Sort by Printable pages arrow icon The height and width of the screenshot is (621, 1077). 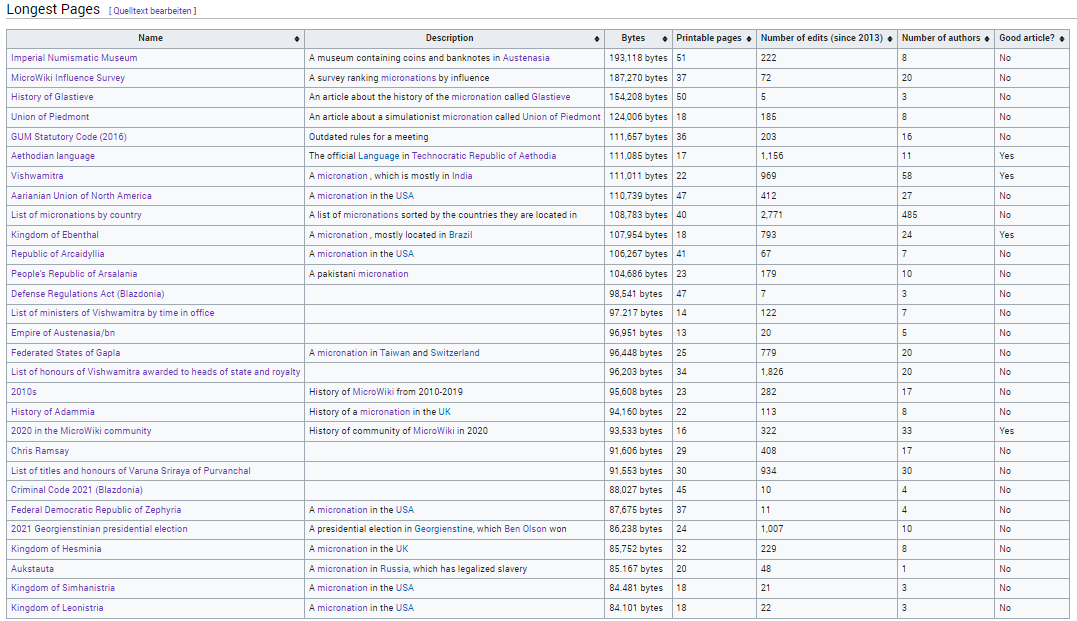[x=749, y=39]
